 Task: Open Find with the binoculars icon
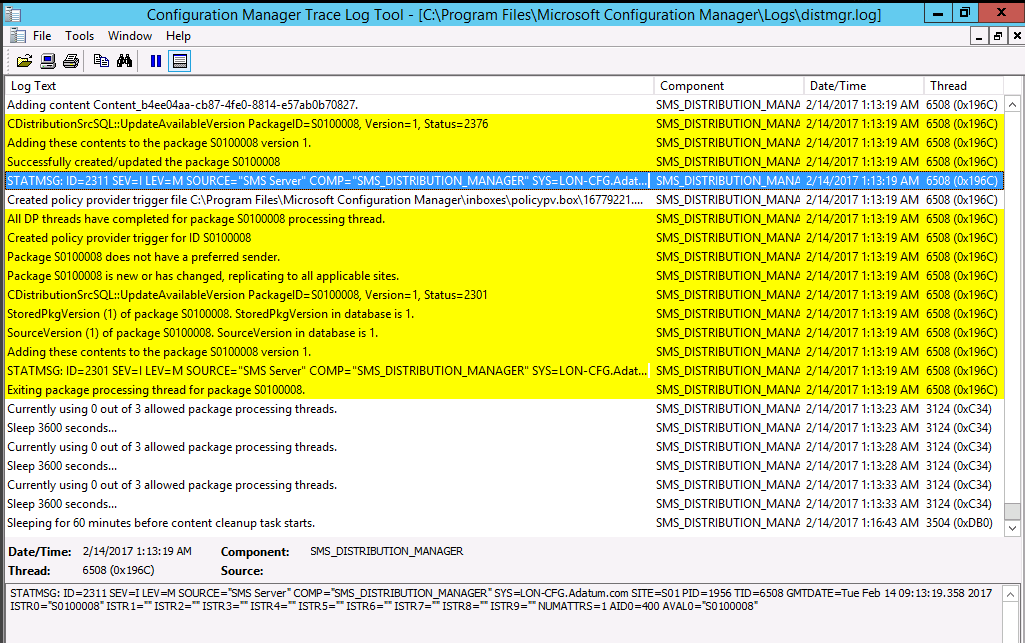tap(124, 61)
